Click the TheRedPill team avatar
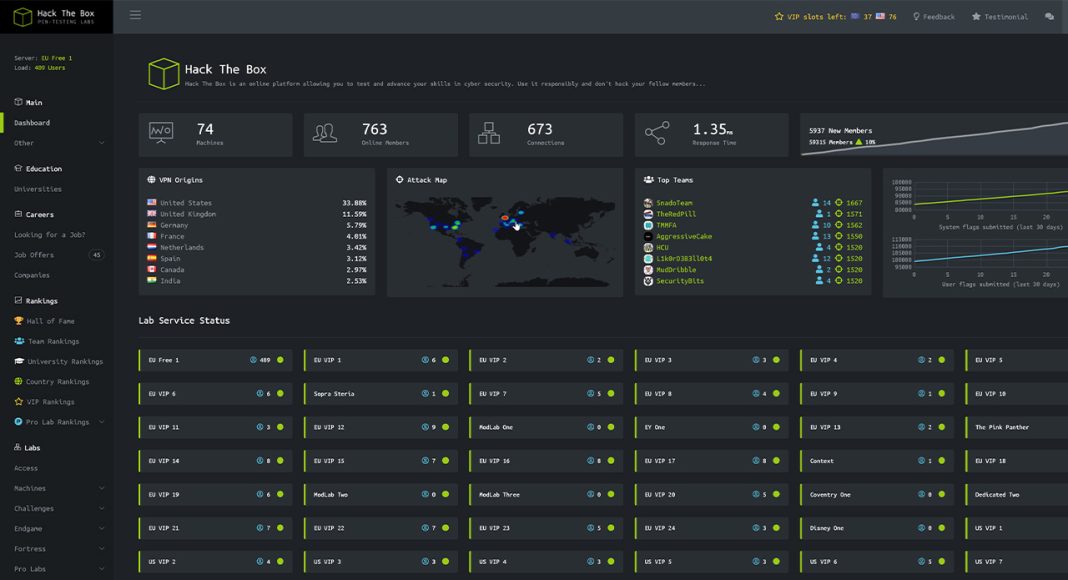The width and height of the screenshot is (1068, 580). pyautogui.click(x=648, y=214)
